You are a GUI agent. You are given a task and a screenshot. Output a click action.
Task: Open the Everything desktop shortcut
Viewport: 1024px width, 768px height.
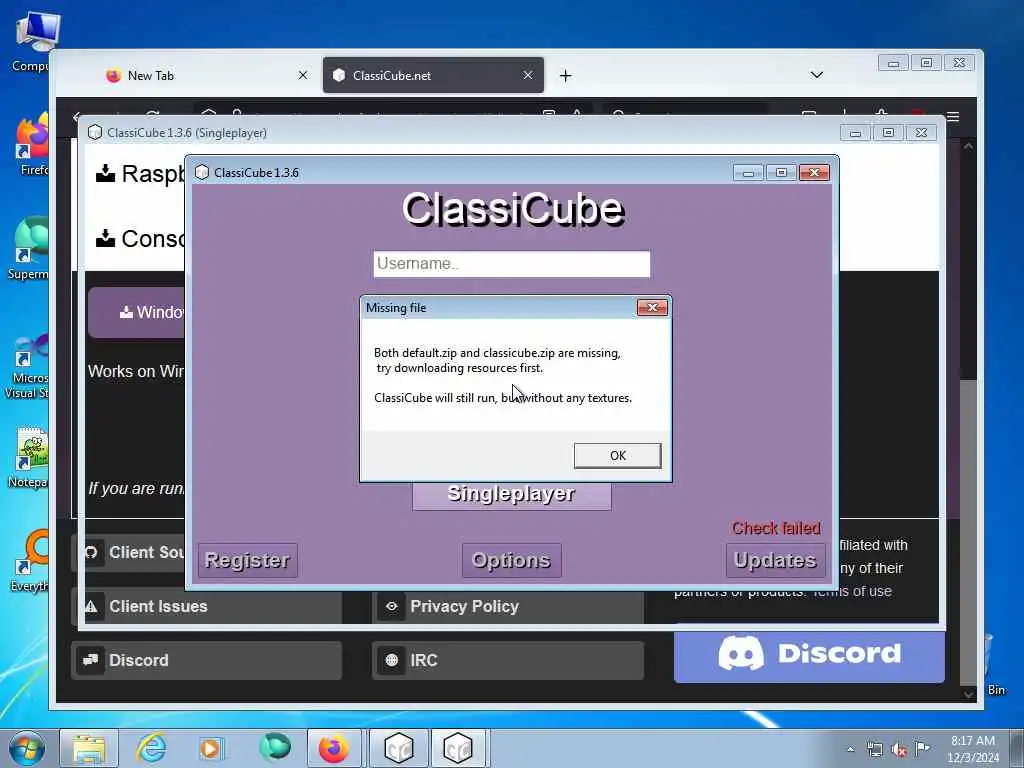[x=29, y=562]
